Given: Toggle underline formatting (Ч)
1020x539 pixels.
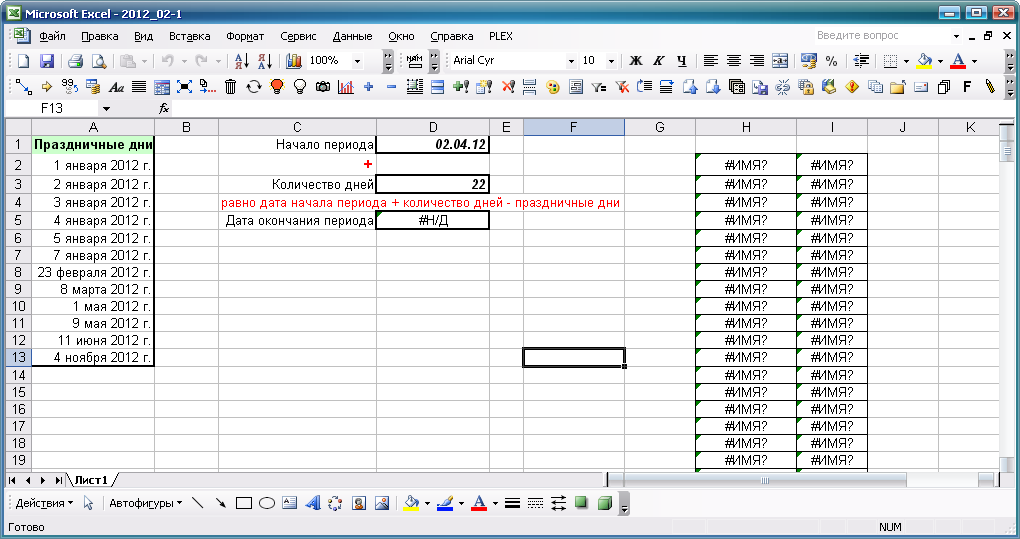Looking at the screenshot, I should (682, 61).
